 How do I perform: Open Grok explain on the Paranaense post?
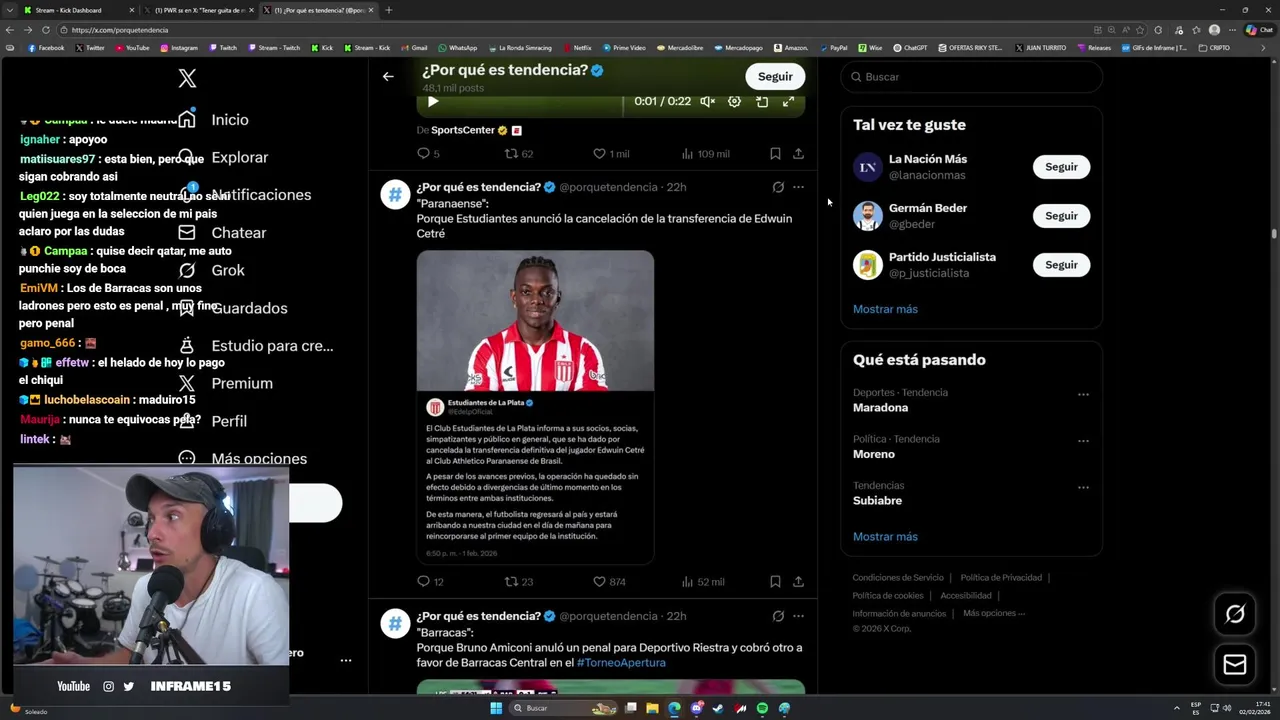point(778,187)
